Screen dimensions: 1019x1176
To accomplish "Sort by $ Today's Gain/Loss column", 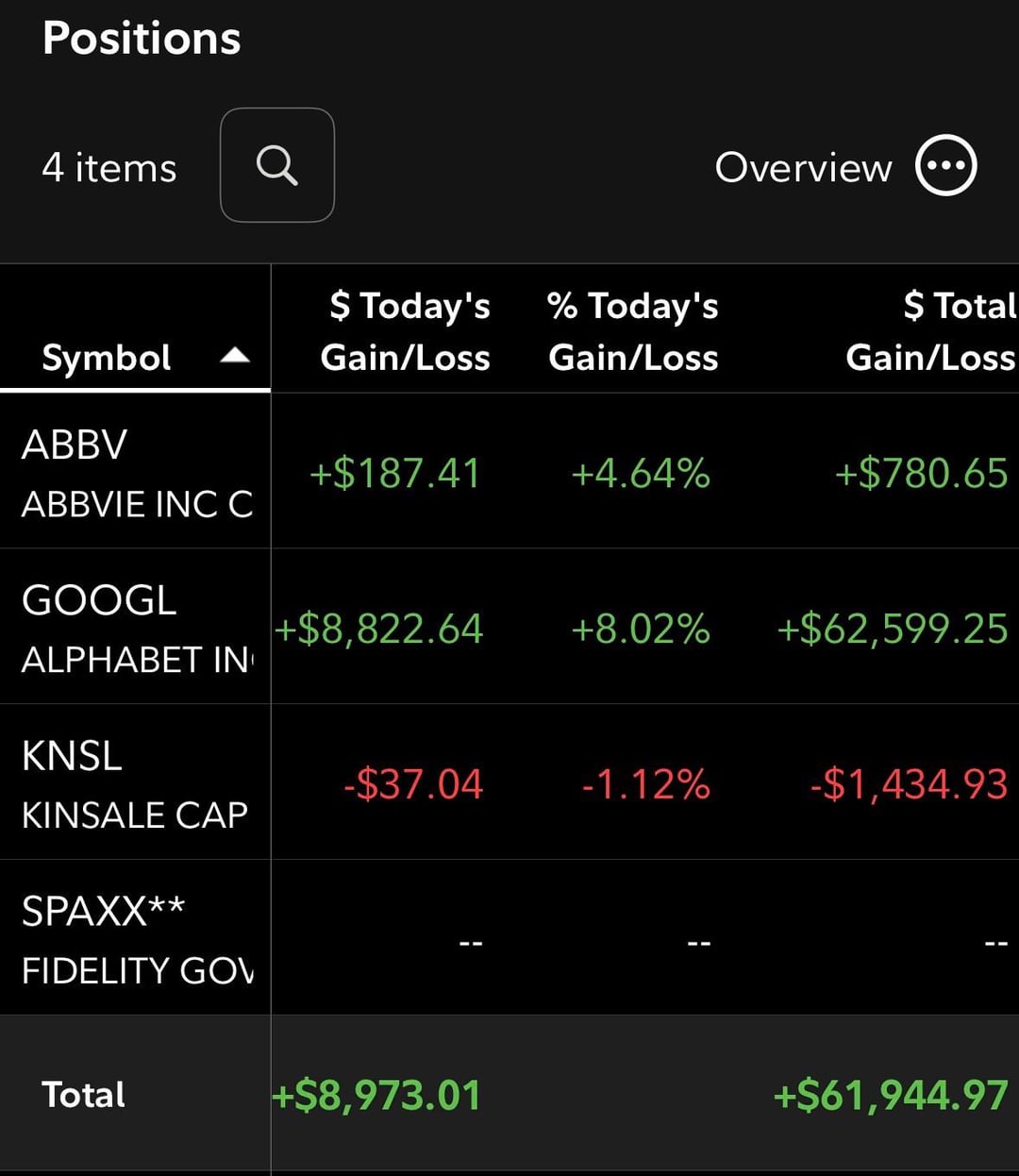I will [x=406, y=331].
